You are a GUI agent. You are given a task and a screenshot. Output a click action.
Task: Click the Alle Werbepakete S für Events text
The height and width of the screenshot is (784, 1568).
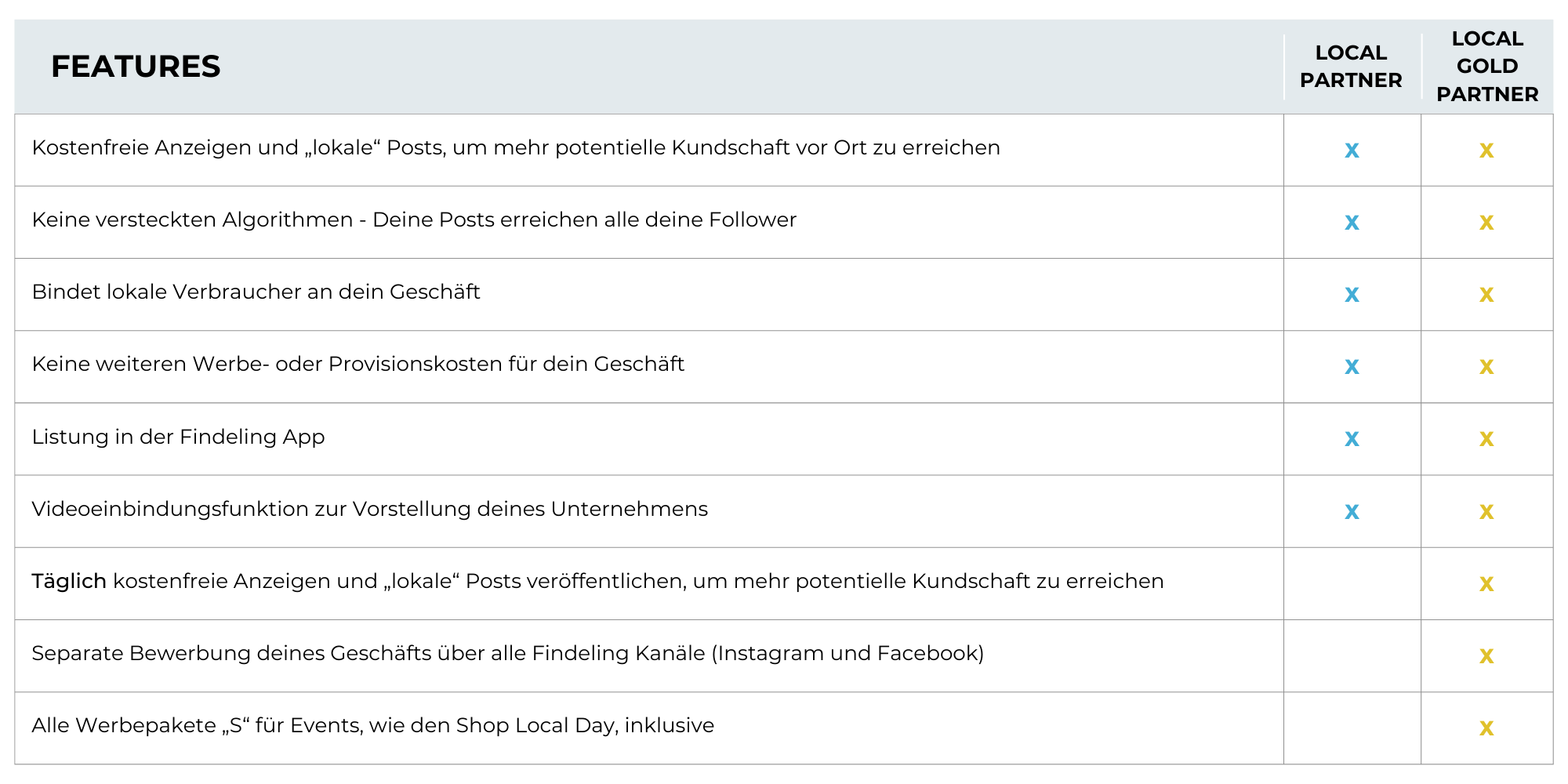pyautogui.click(x=372, y=725)
